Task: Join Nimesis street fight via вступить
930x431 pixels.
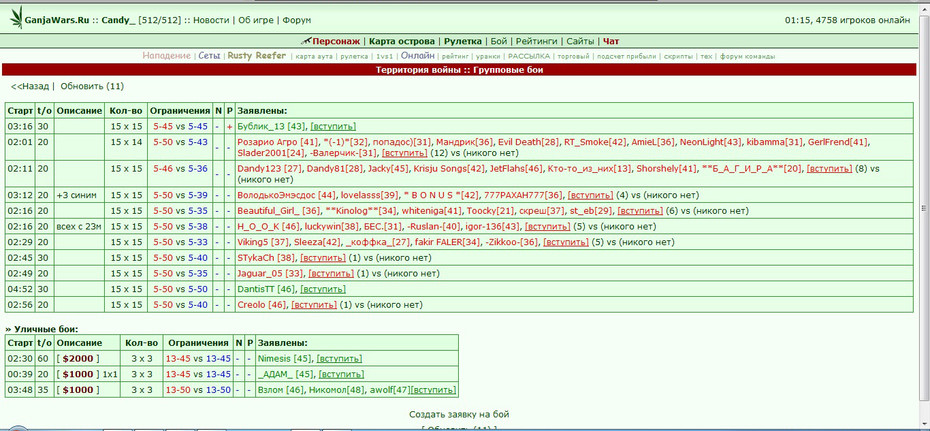Action: tap(339, 359)
